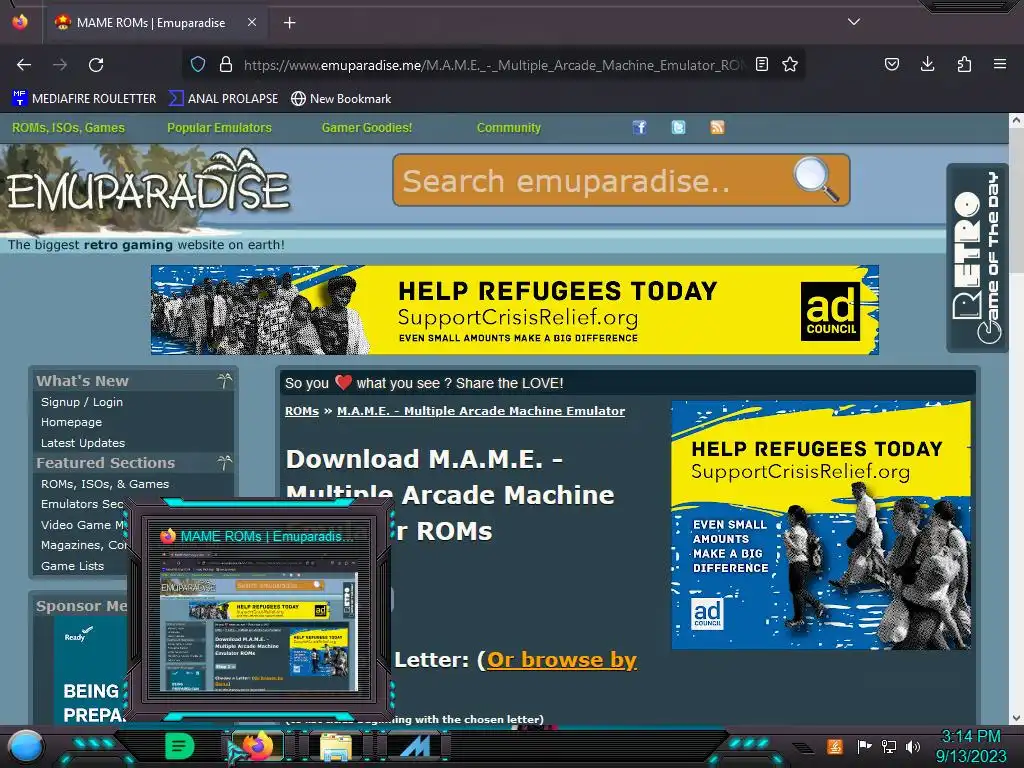This screenshot has height=768, width=1024.
Task: Open the Retro Game of the Day tab
Action: [977, 258]
